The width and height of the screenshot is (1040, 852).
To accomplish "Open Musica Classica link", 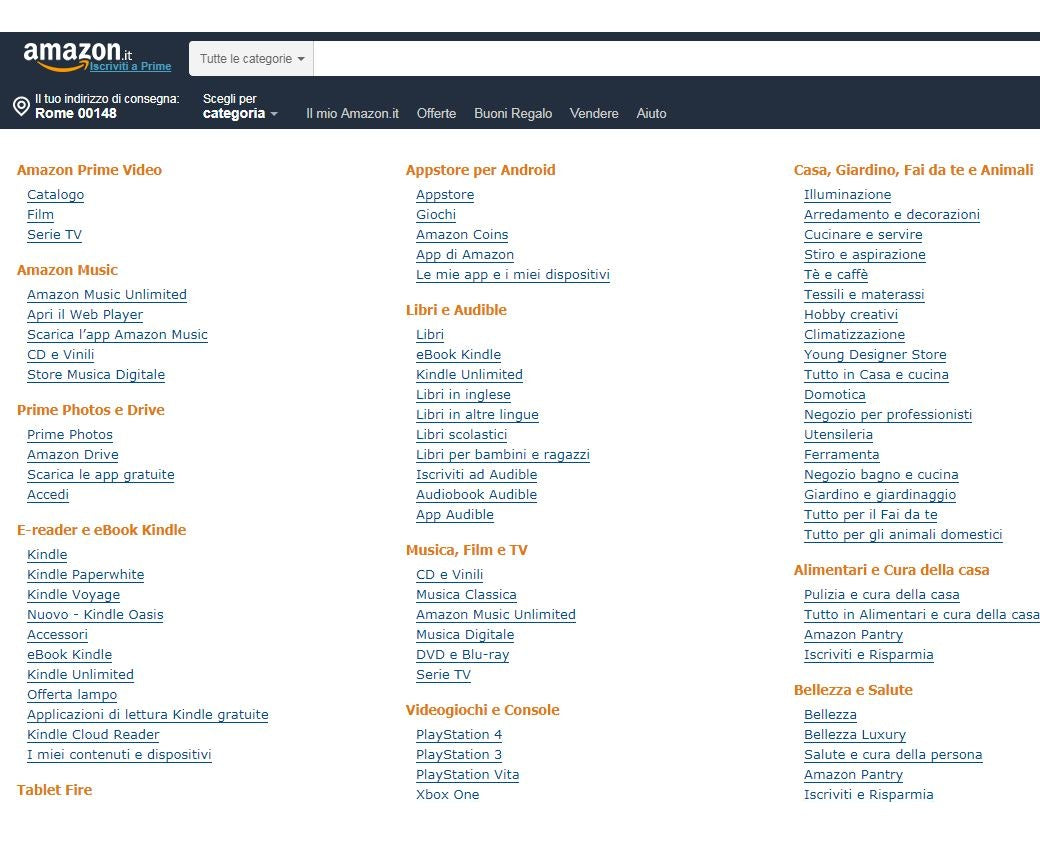I will point(466,595).
